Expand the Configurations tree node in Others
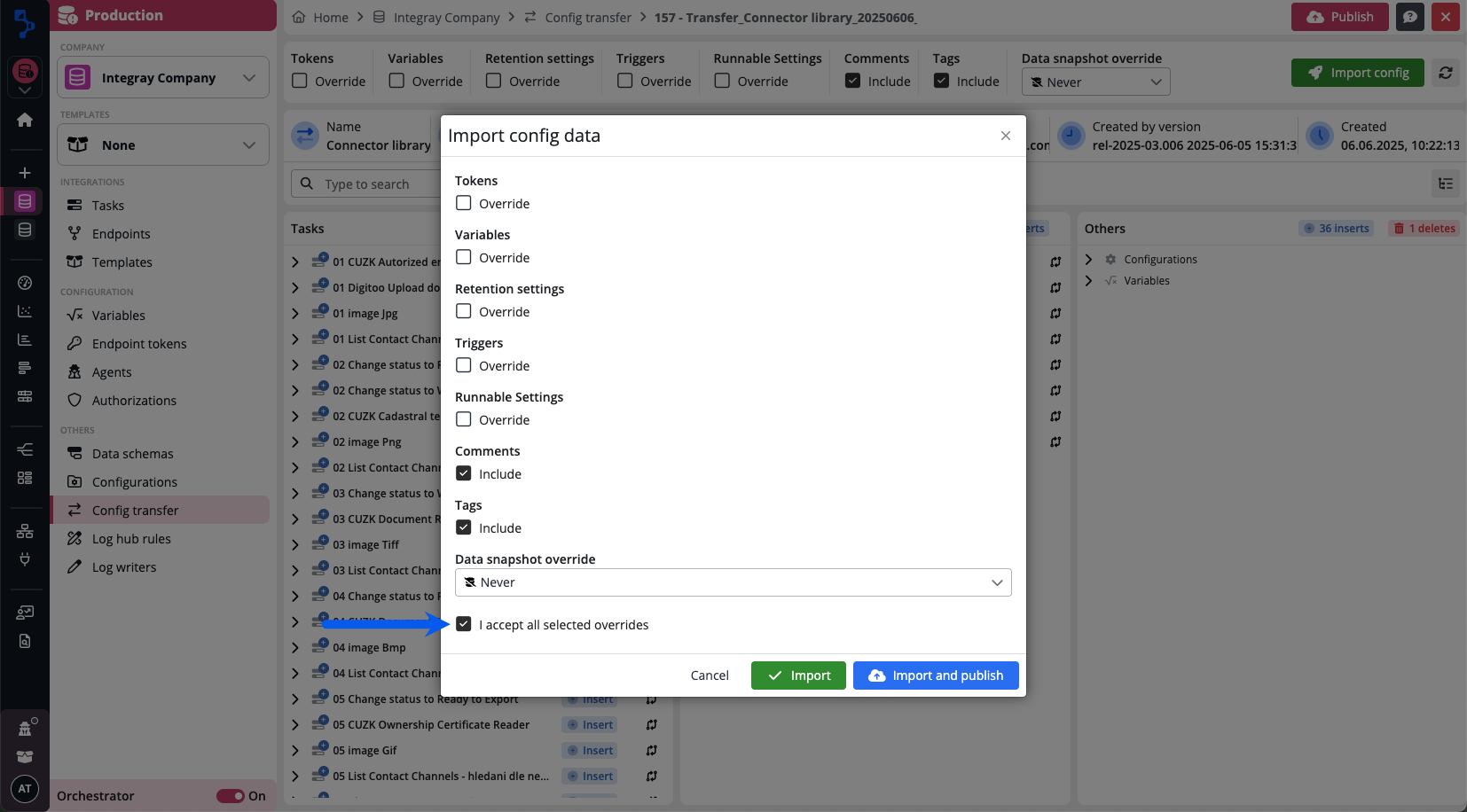This screenshot has height=812, width=1467. click(x=1089, y=260)
